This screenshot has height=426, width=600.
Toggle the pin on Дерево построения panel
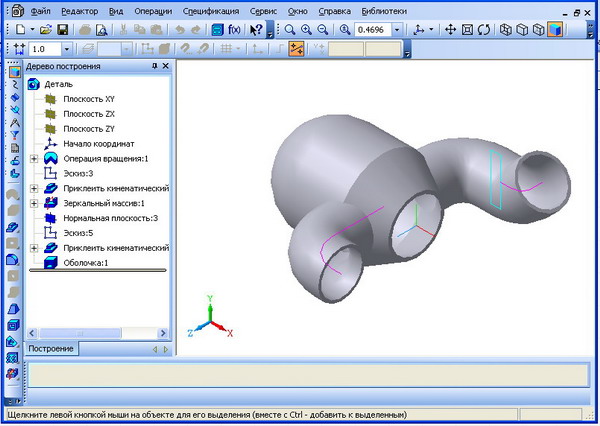(x=153, y=67)
